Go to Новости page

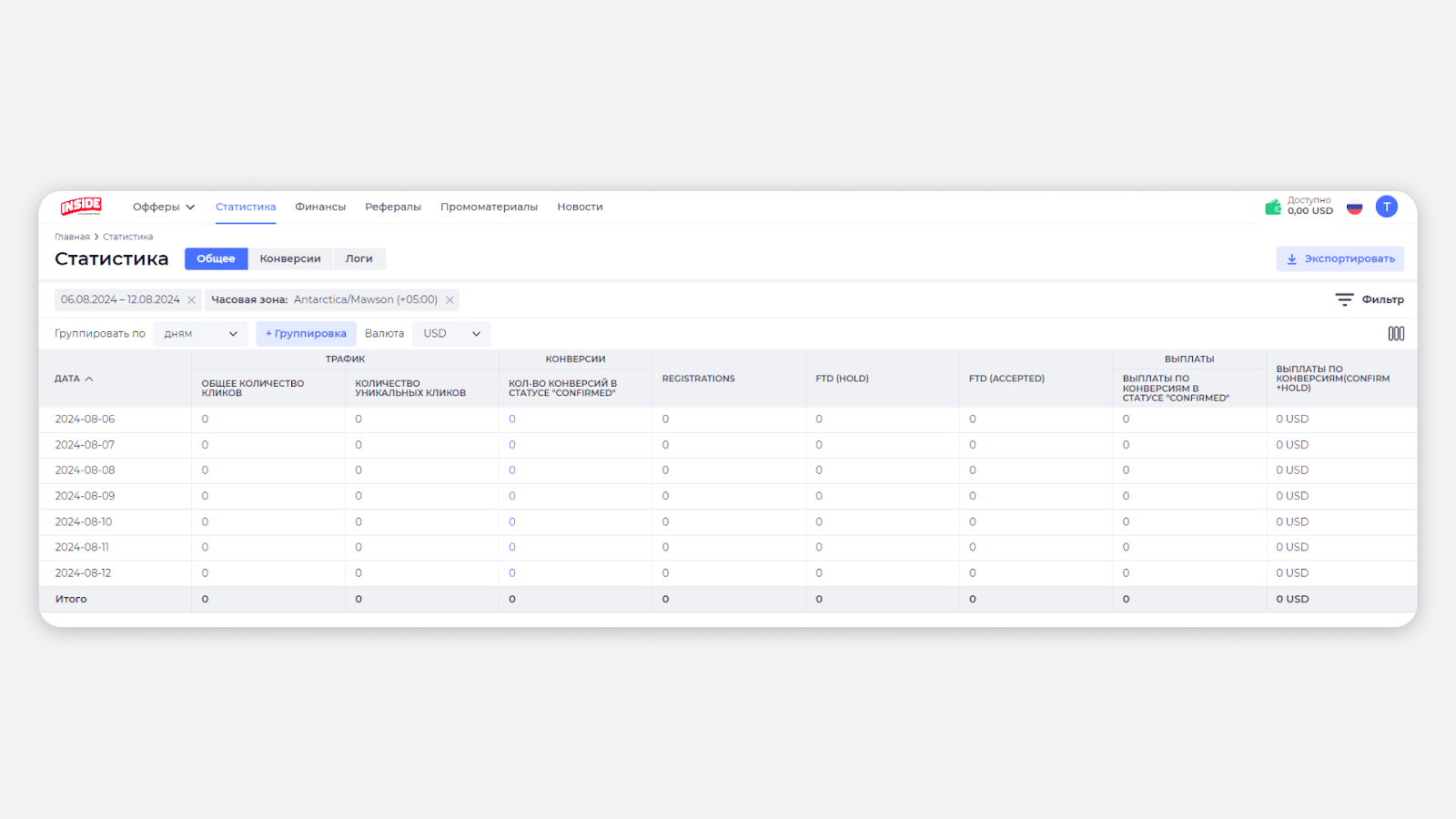click(x=580, y=207)
